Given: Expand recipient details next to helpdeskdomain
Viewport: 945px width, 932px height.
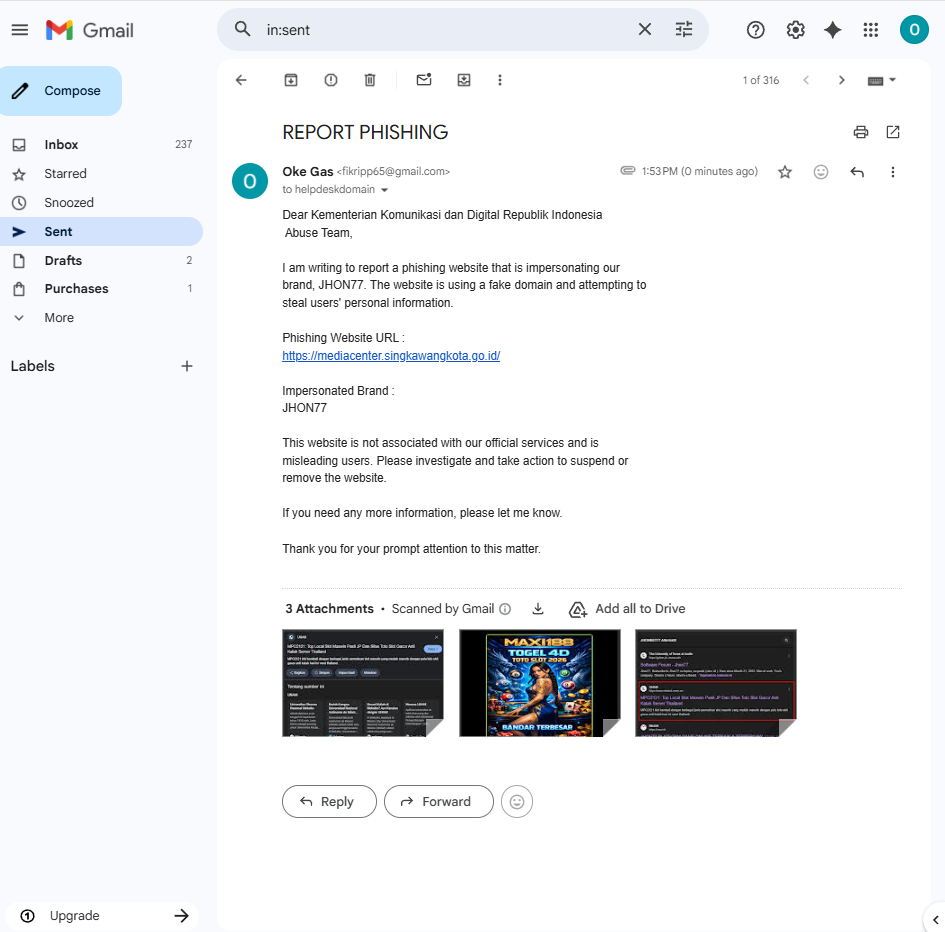Looking at the screenshot, I should click(x=385, y=190).
